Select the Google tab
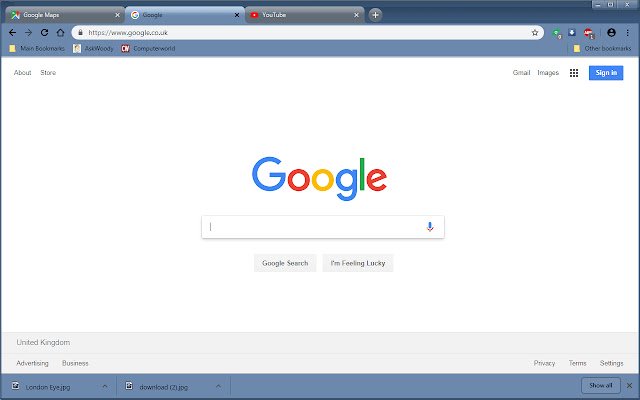The image size is (640, 400). (185, 15)
